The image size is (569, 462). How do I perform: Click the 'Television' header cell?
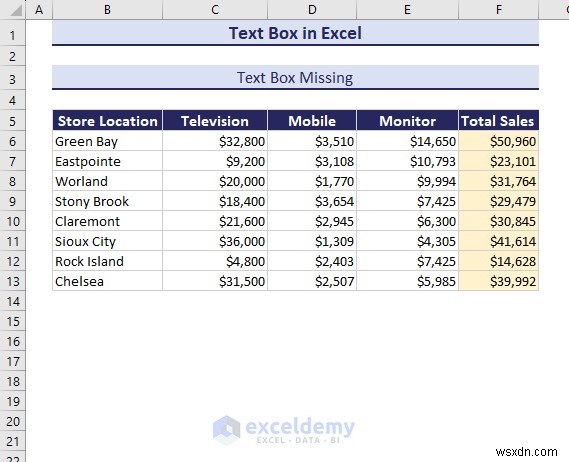click(215, 120)
